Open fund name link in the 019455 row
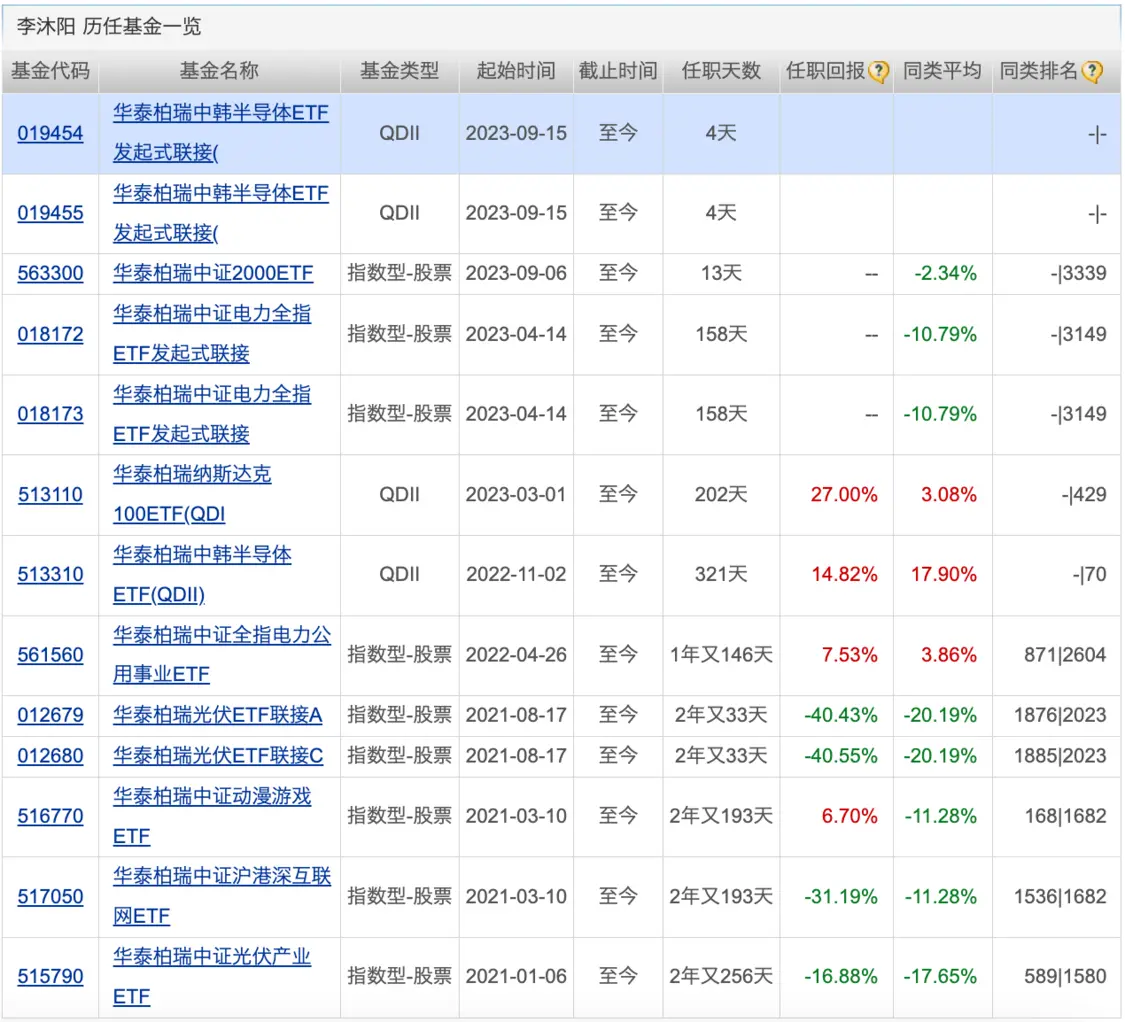Viewport: 1125px width, 1022px height. coord(221,213)
